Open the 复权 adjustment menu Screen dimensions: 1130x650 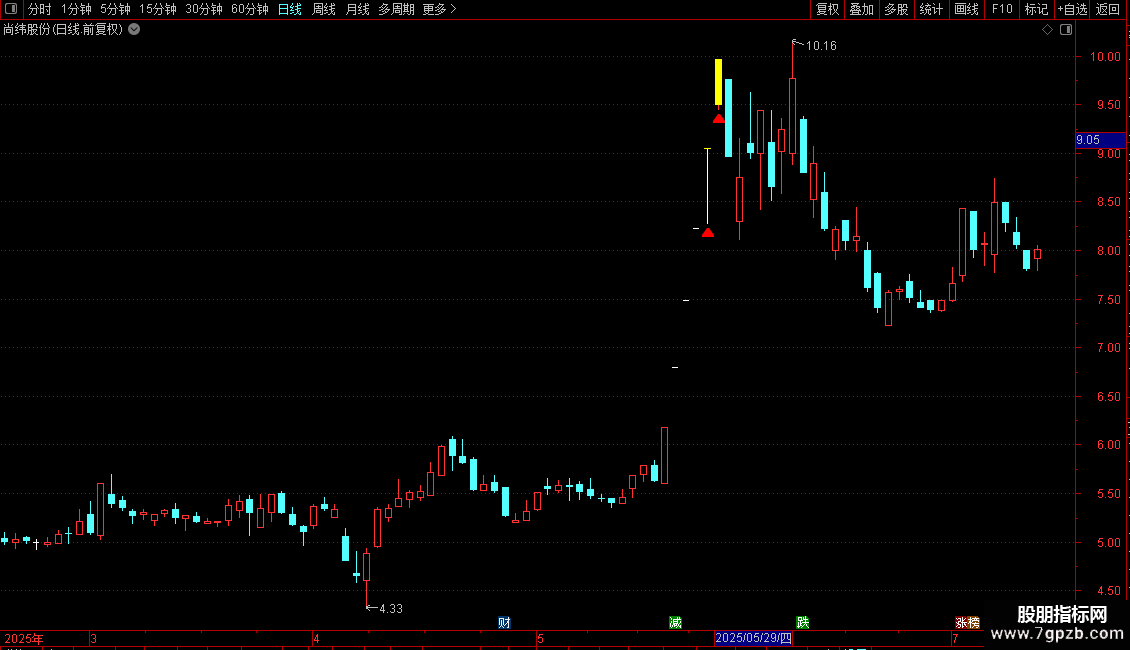827,9
